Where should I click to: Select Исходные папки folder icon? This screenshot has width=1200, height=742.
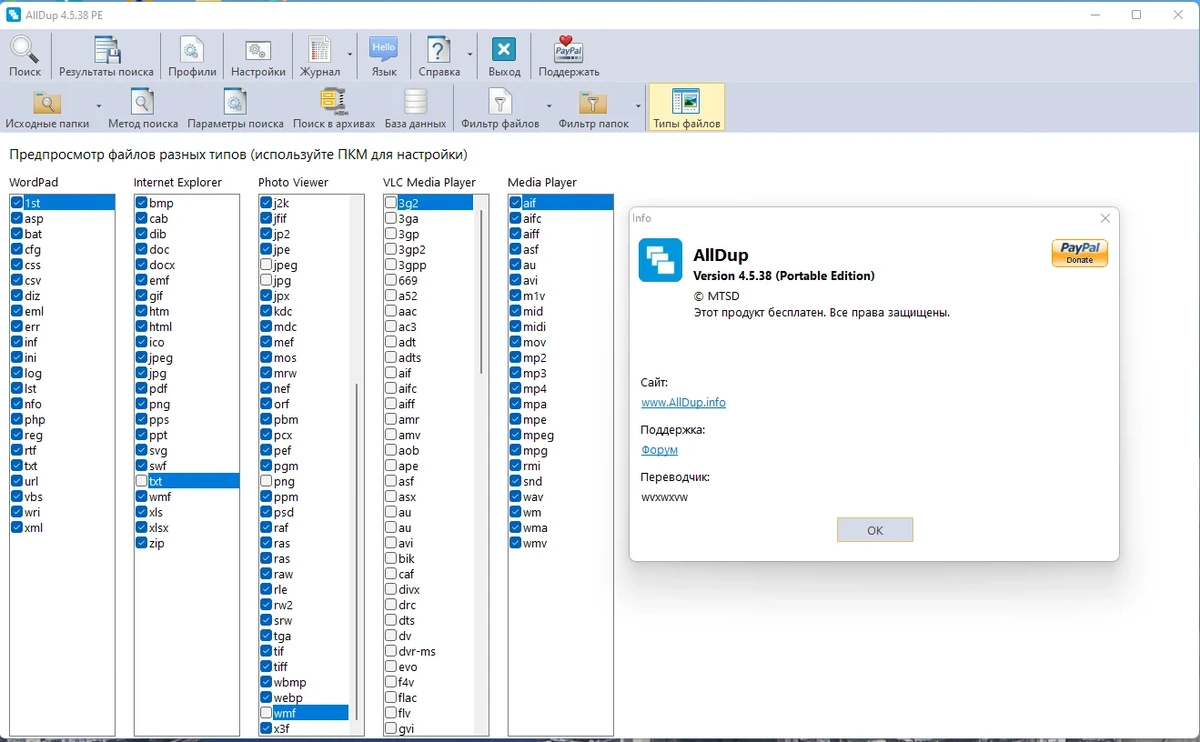coord(47,108)
